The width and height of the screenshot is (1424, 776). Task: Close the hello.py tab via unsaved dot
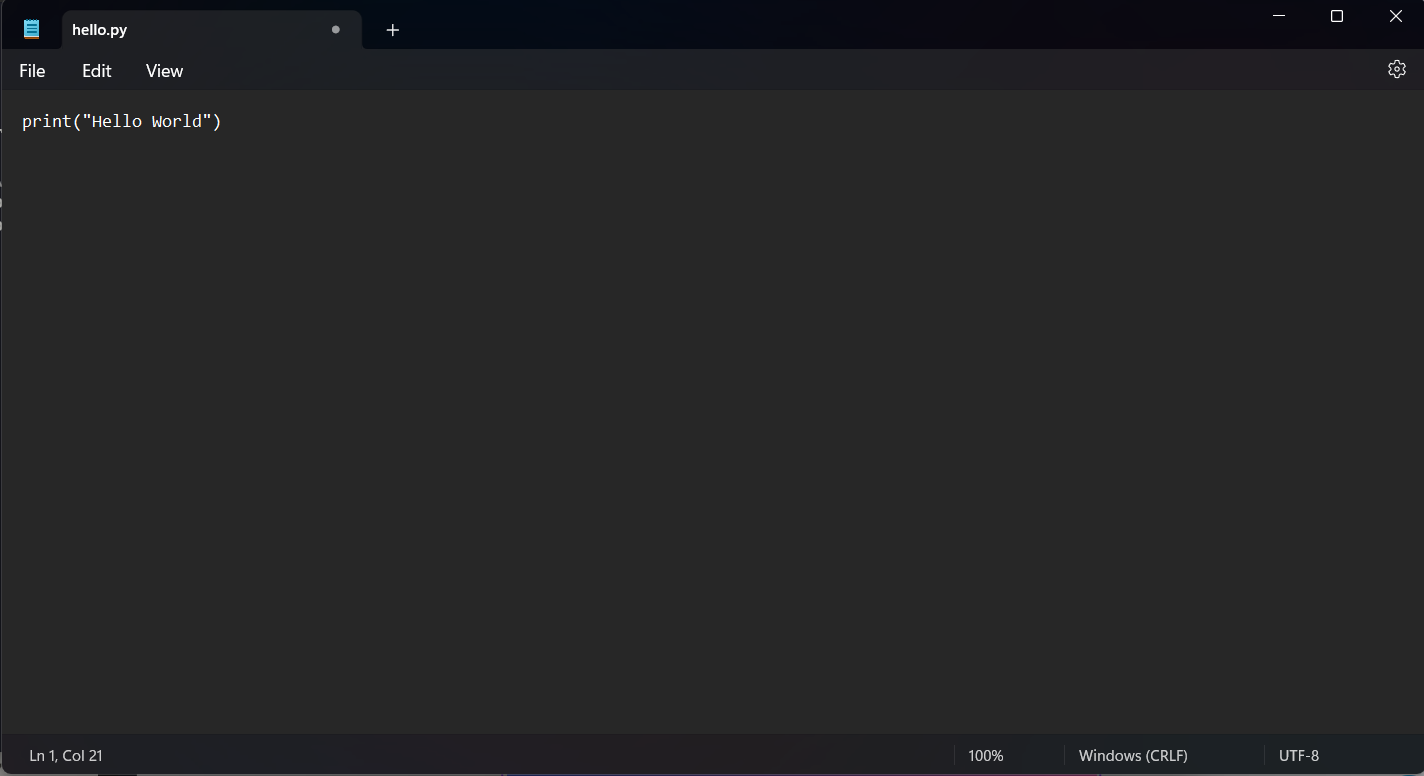[x=336, y=30]
